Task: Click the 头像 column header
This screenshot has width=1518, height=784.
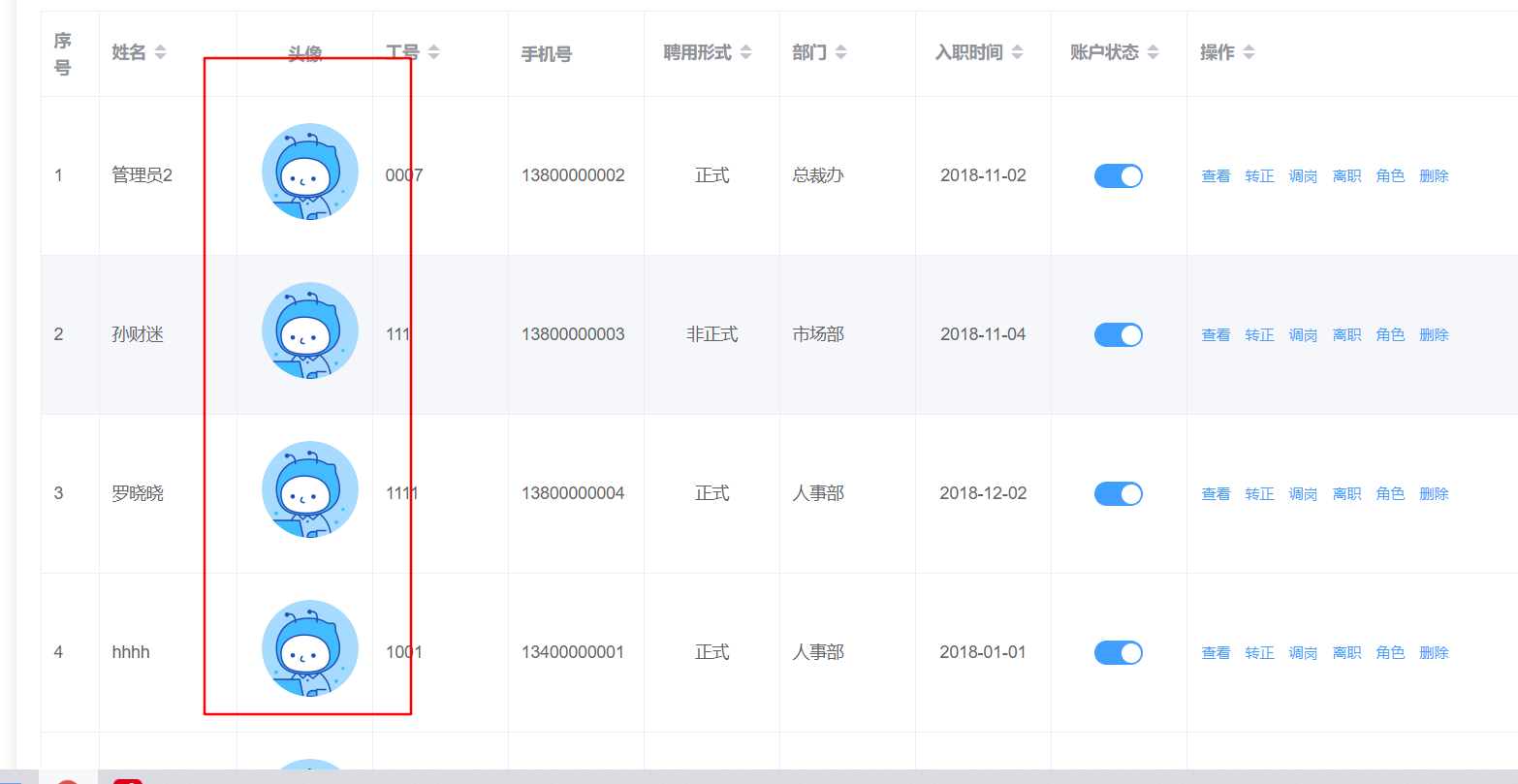Action: click(x=304, y=54)
